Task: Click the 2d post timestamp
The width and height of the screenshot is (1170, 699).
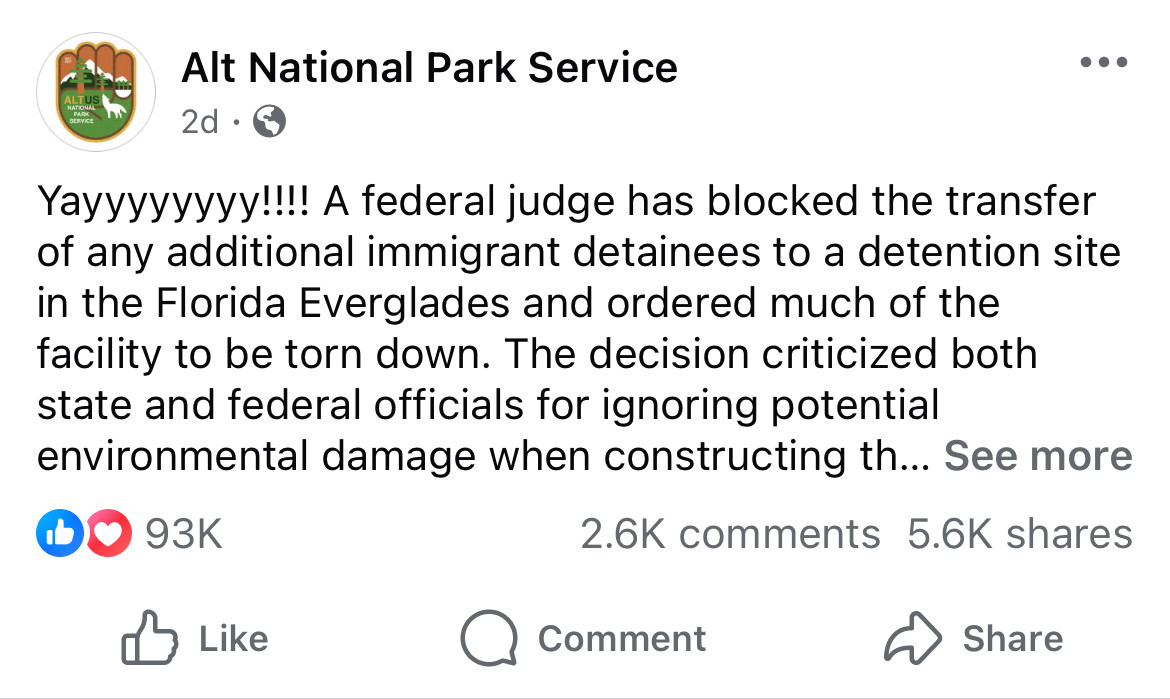Action: (200, 121)
